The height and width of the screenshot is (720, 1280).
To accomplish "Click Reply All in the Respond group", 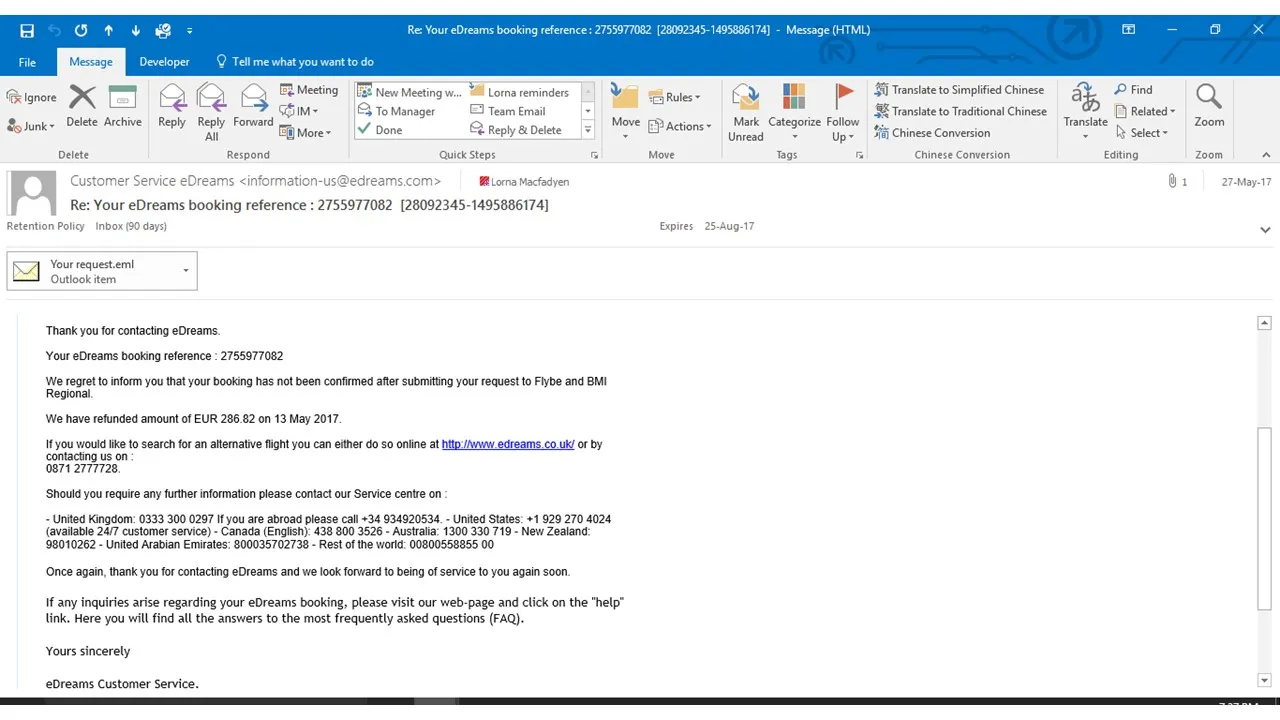I will [211, 110].
